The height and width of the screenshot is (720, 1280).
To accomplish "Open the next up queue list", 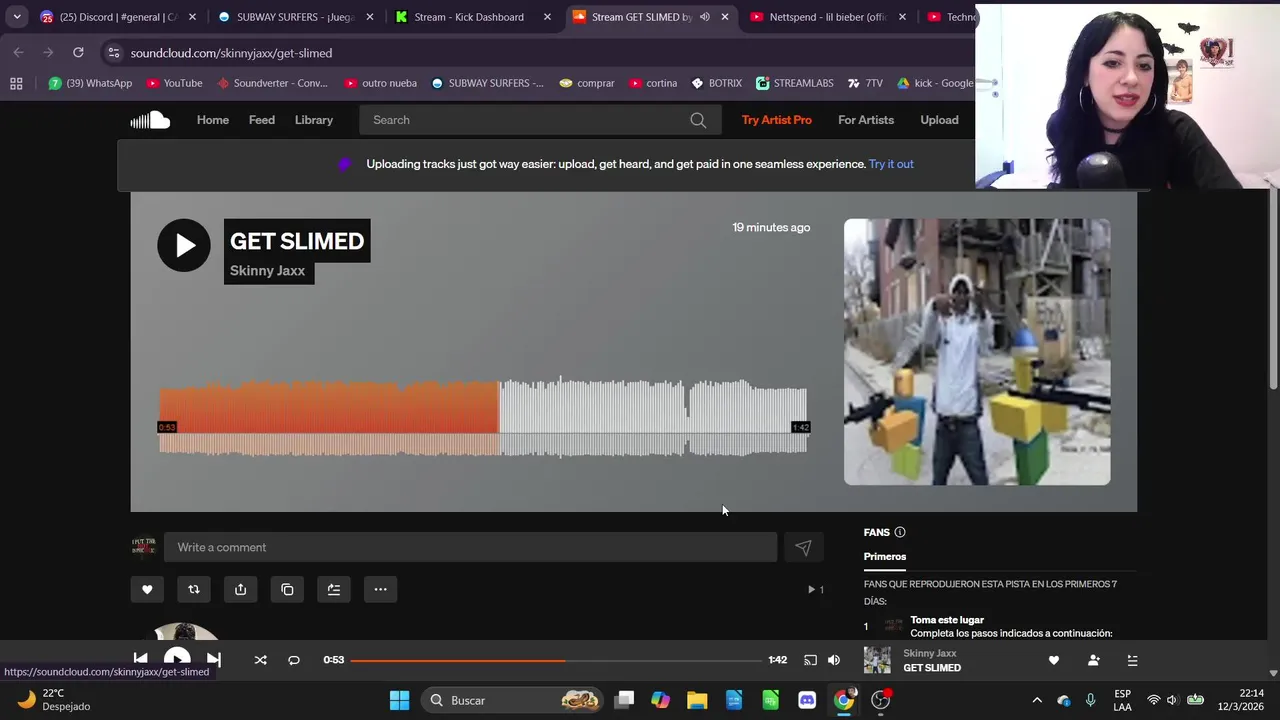I will tap(1132, 660).
